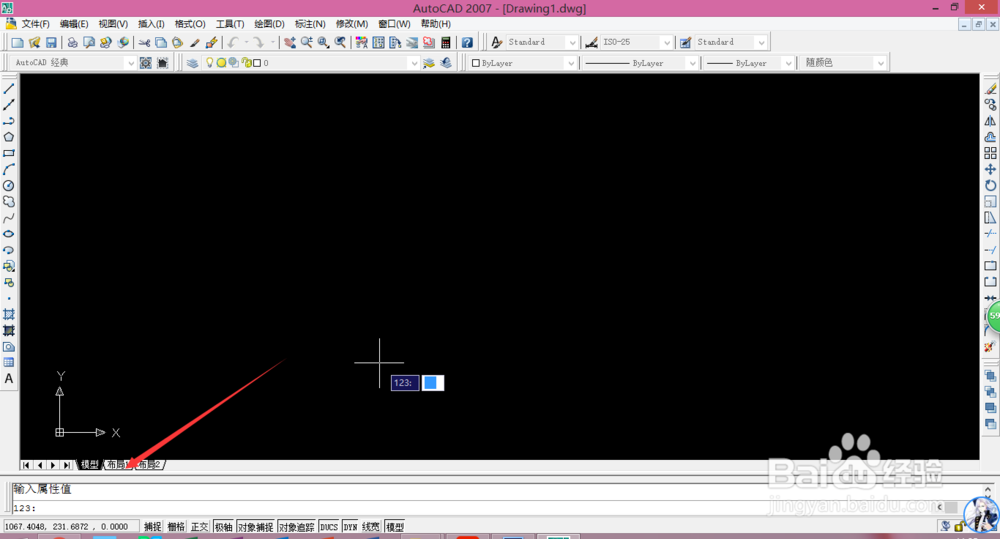Open the ByLayer color control dropdown
1000x539 pixels.
coord(570,63)
